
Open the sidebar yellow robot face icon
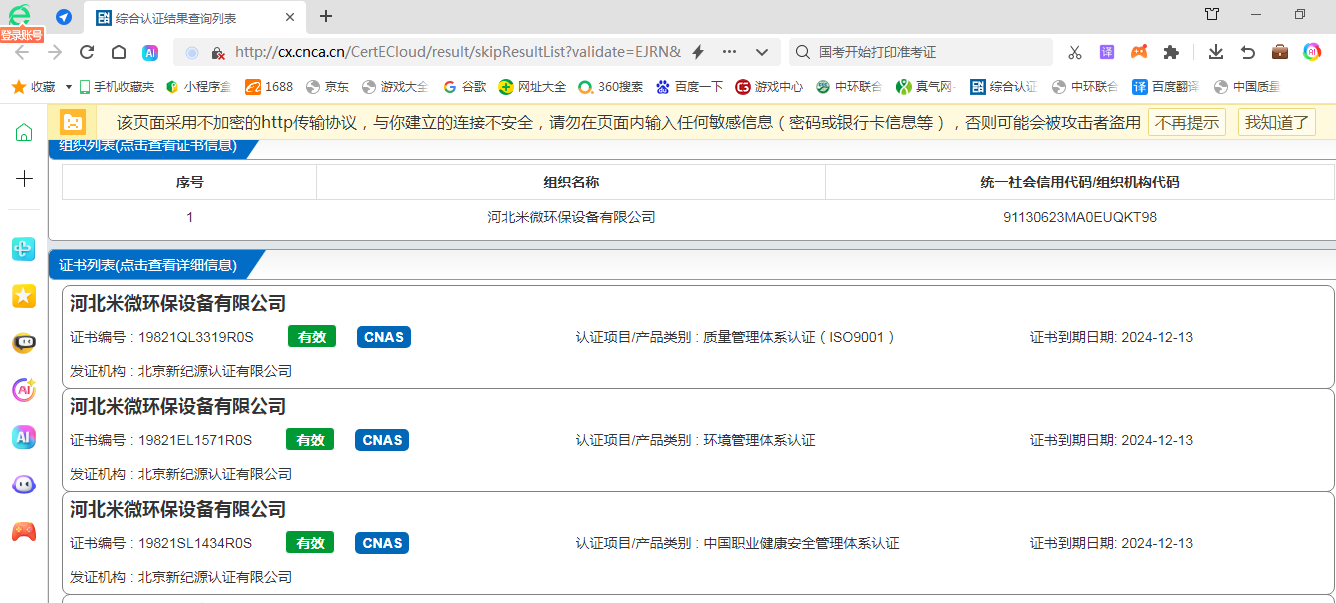click(24, 343)
